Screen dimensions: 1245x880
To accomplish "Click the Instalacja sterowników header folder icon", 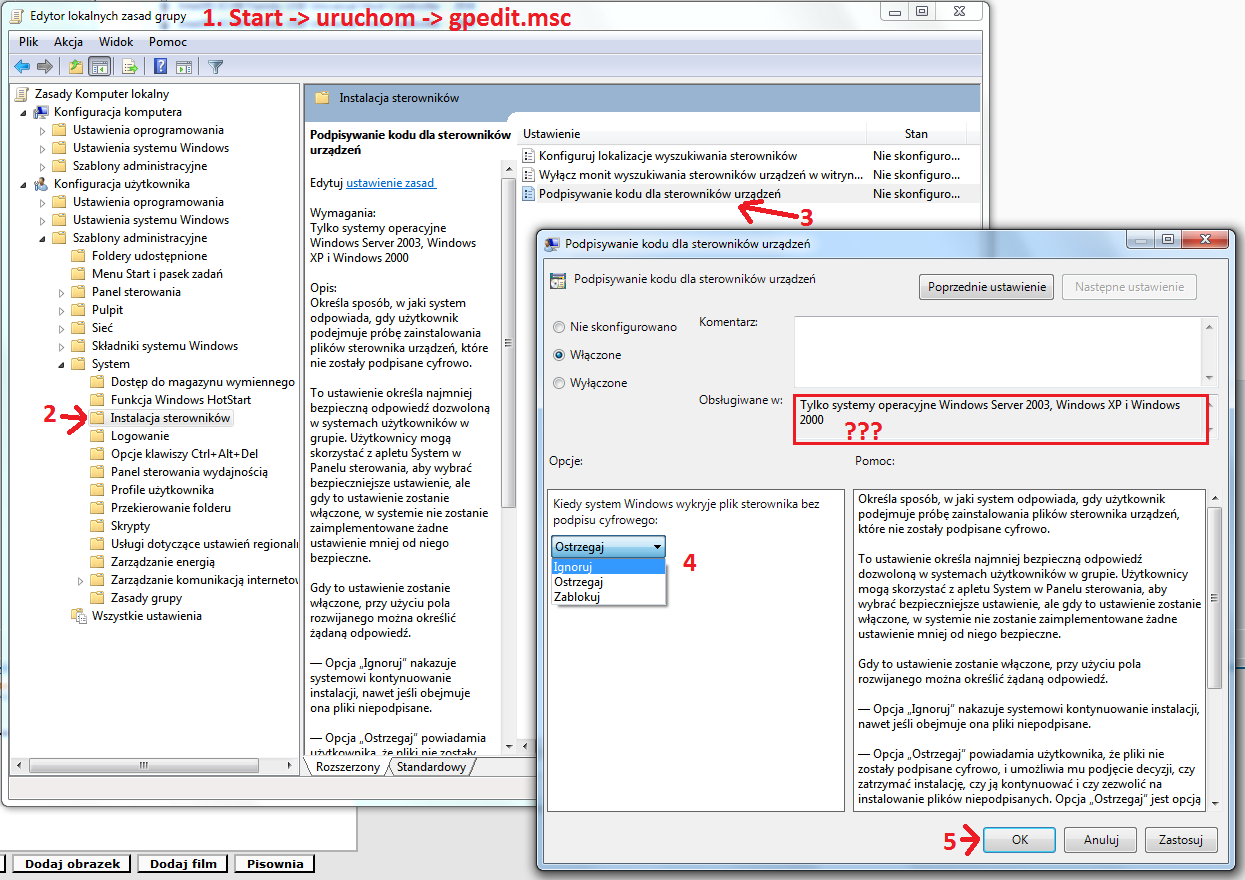I will pyautogui.click(x=322, y=98).
